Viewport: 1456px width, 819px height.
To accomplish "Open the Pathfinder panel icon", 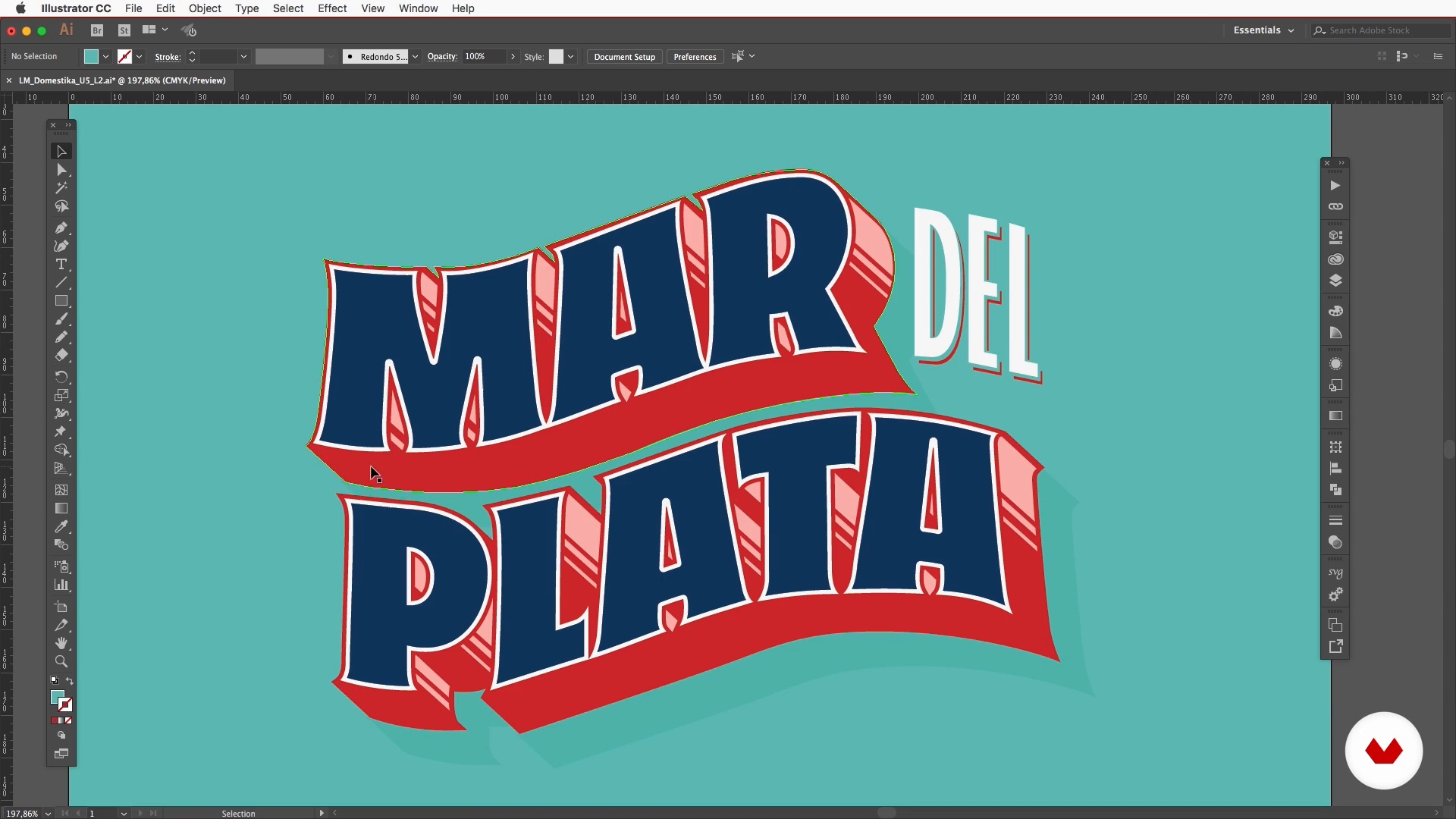I will tap(1335, 490).
